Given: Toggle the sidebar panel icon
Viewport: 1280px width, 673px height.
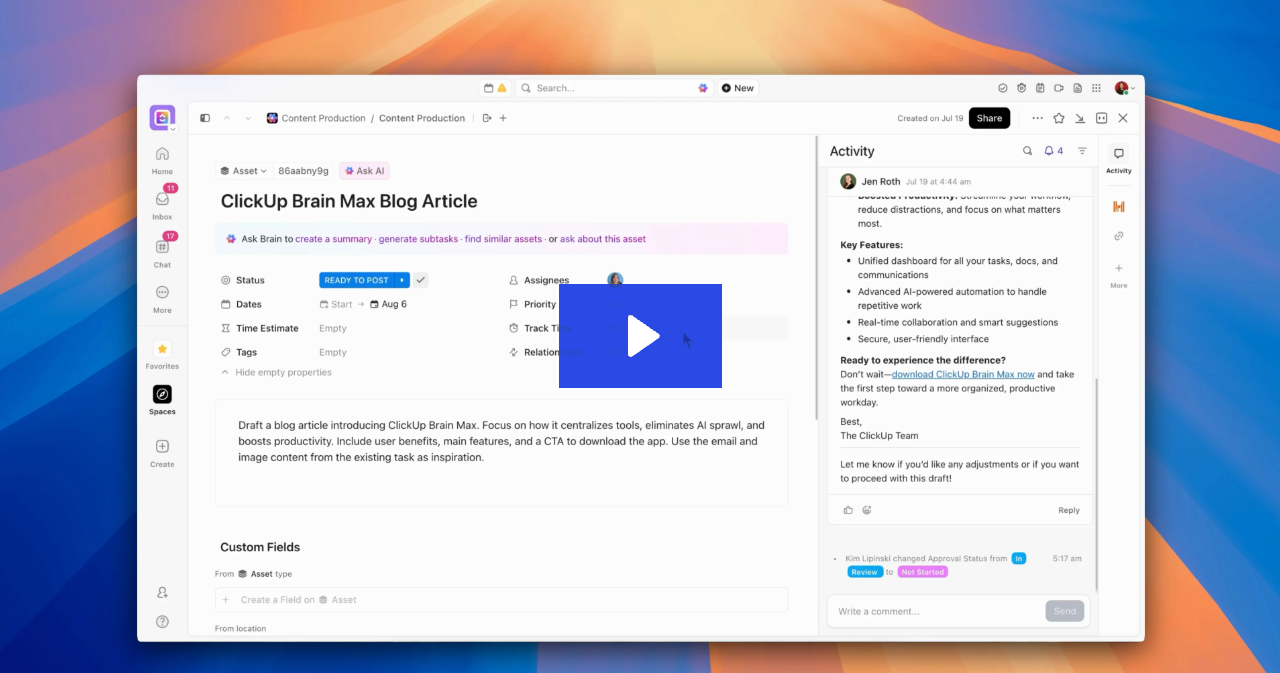Looking at the screenshot, I should (x=205, y=118).
